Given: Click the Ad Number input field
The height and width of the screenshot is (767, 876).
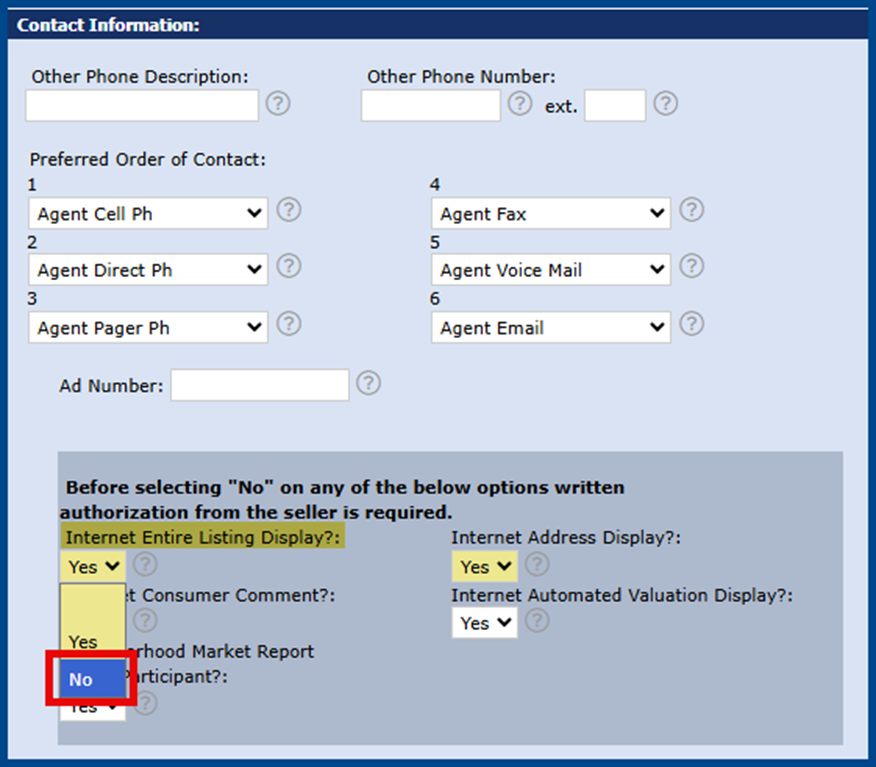Looking at the screenshot, I should [260, 385].
